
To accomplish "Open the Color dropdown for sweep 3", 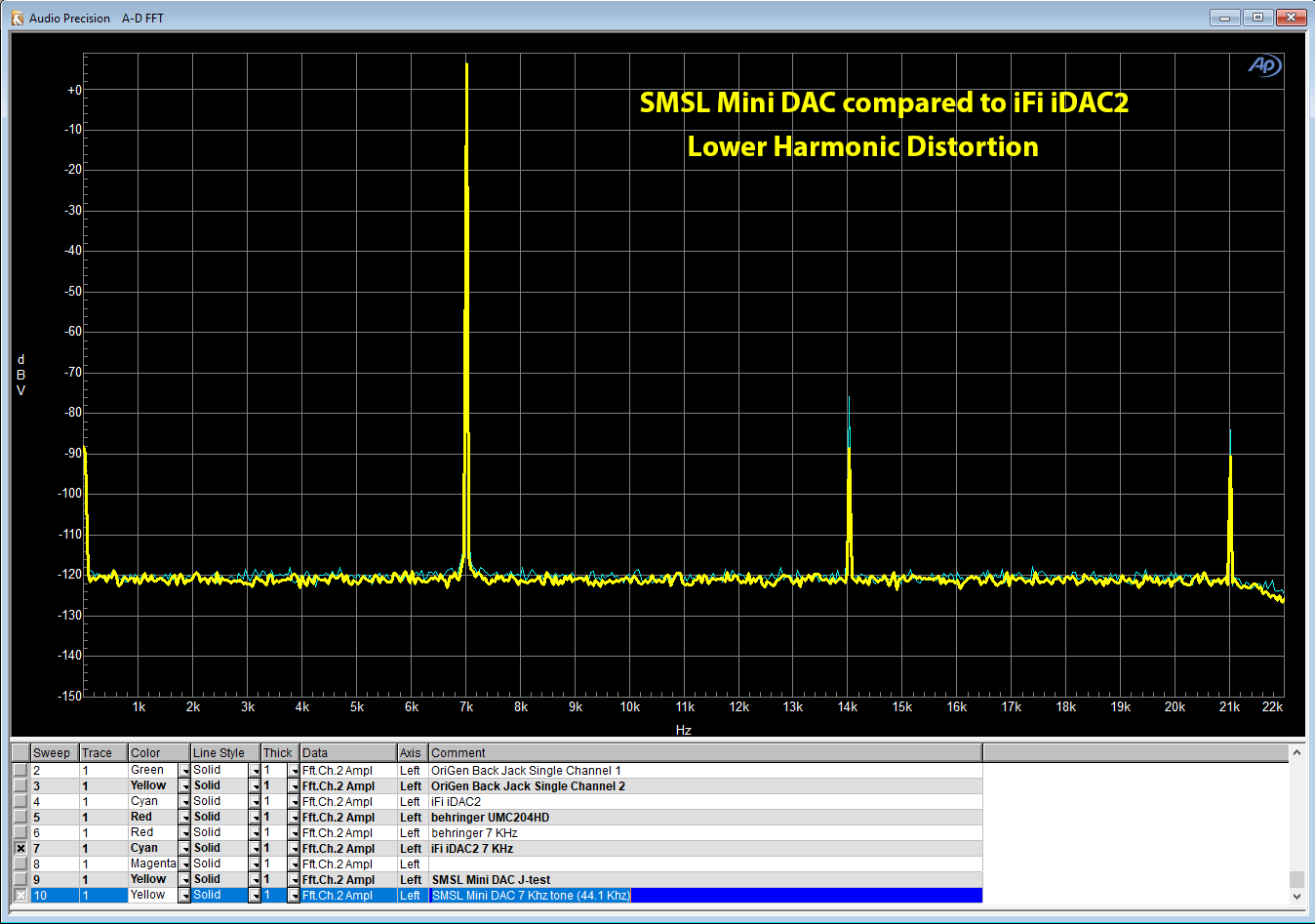I will 184,786.
